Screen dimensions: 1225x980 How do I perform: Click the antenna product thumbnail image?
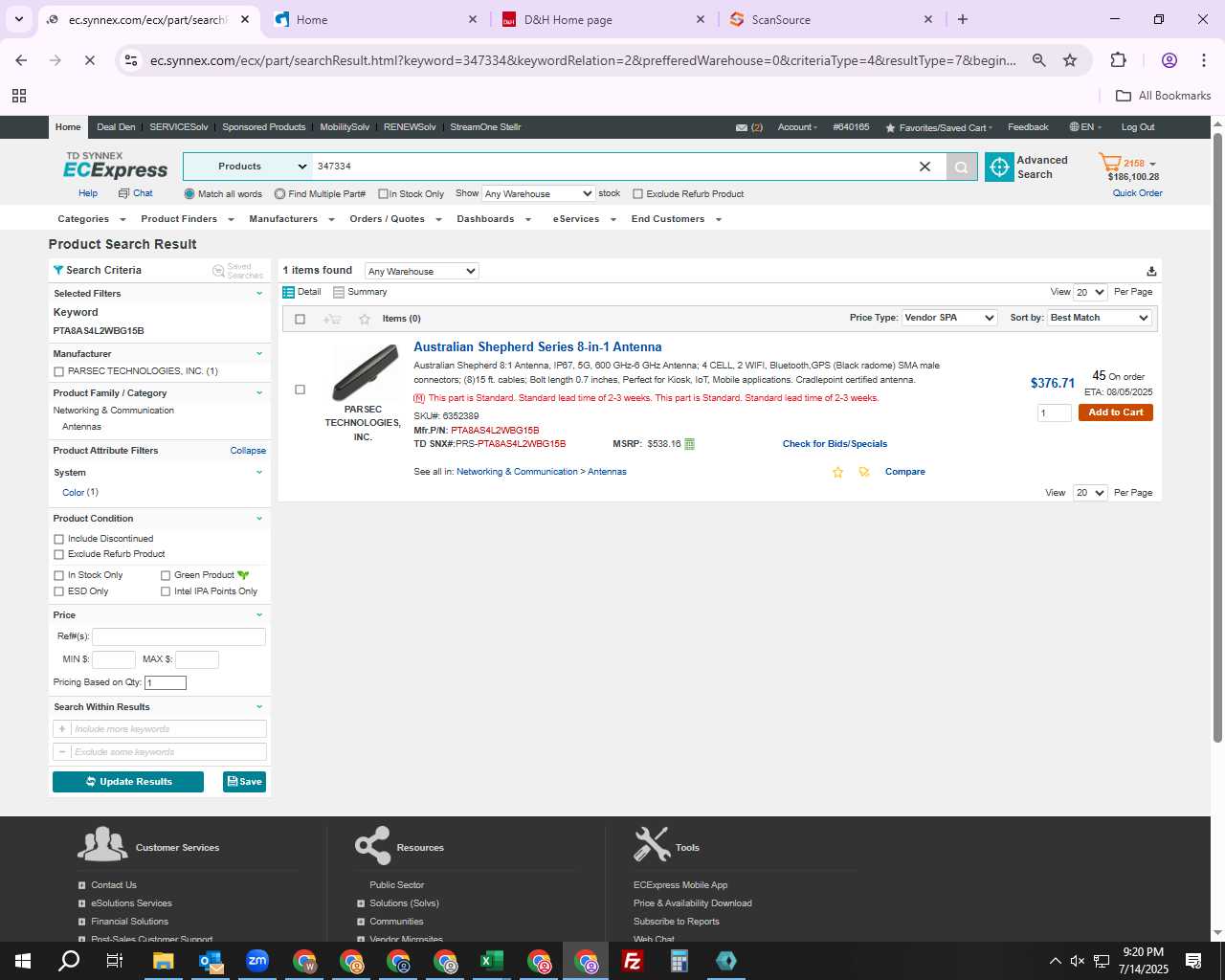pos(365,372)
